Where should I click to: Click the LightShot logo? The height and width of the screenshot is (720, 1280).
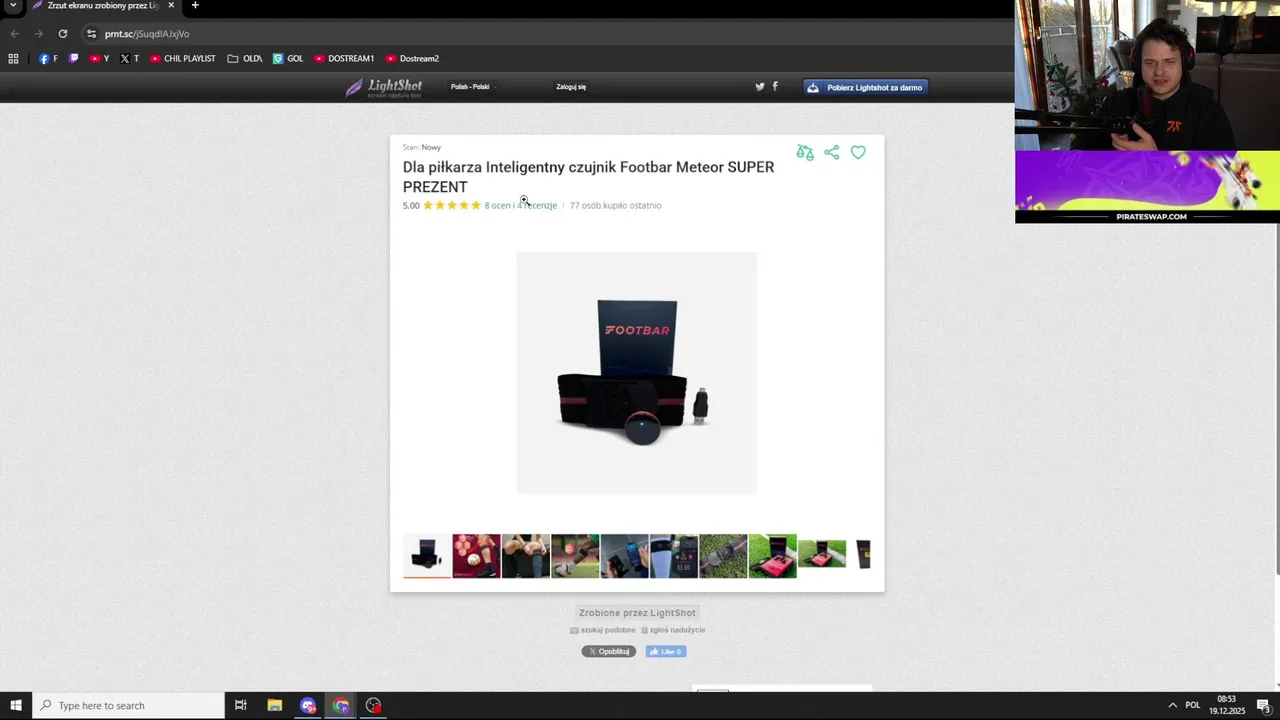384,88
